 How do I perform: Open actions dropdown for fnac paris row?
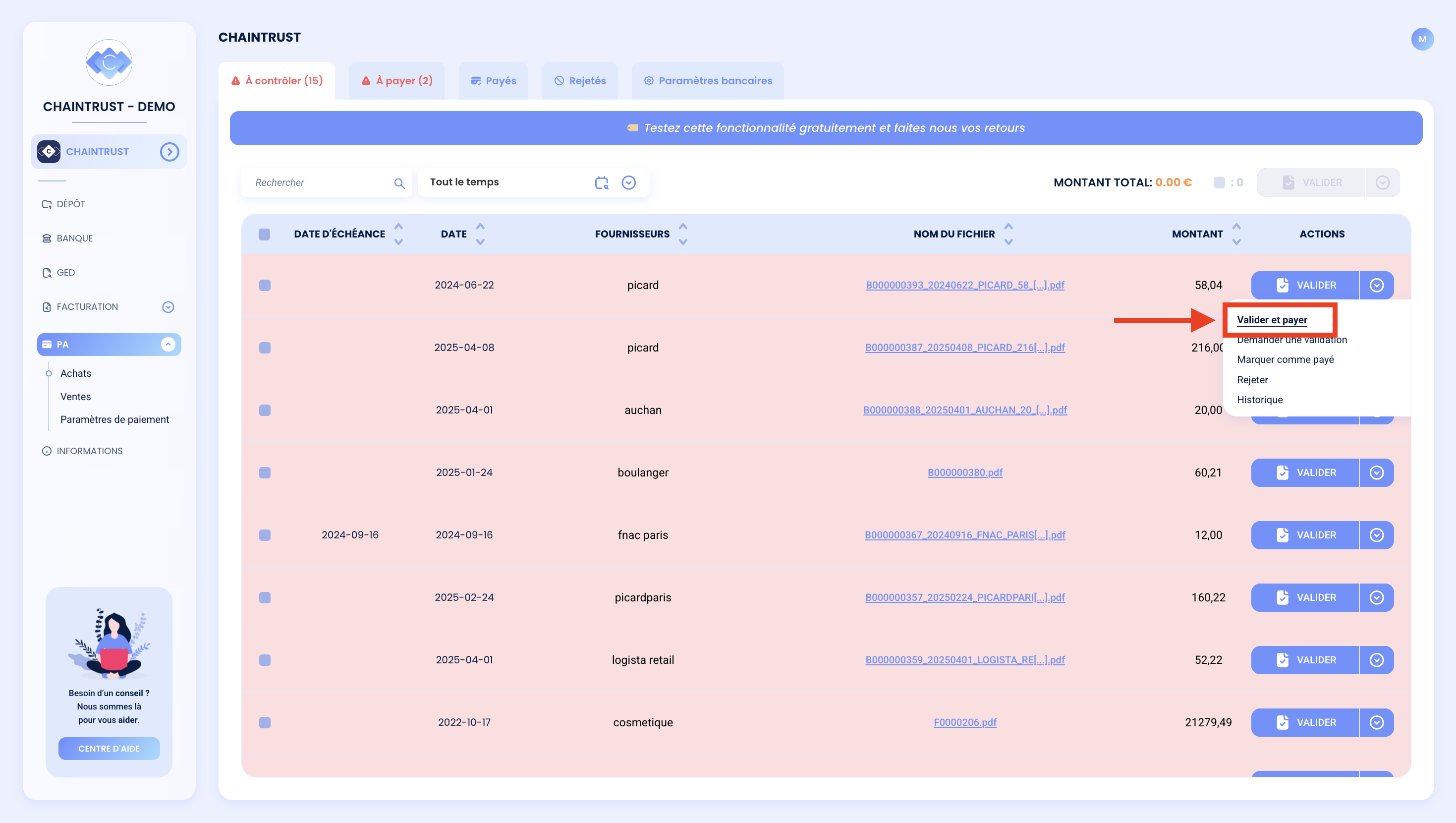pos(1376,535)
